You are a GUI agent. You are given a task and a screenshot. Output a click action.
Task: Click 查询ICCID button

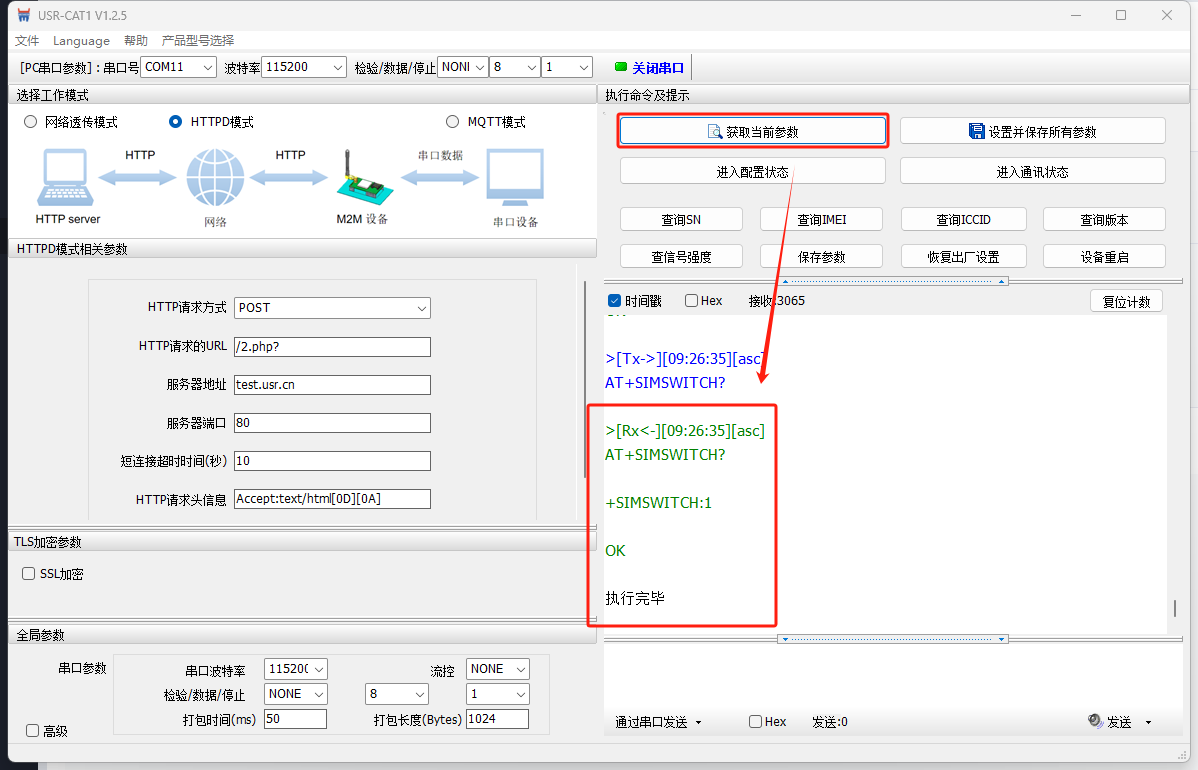963,219
